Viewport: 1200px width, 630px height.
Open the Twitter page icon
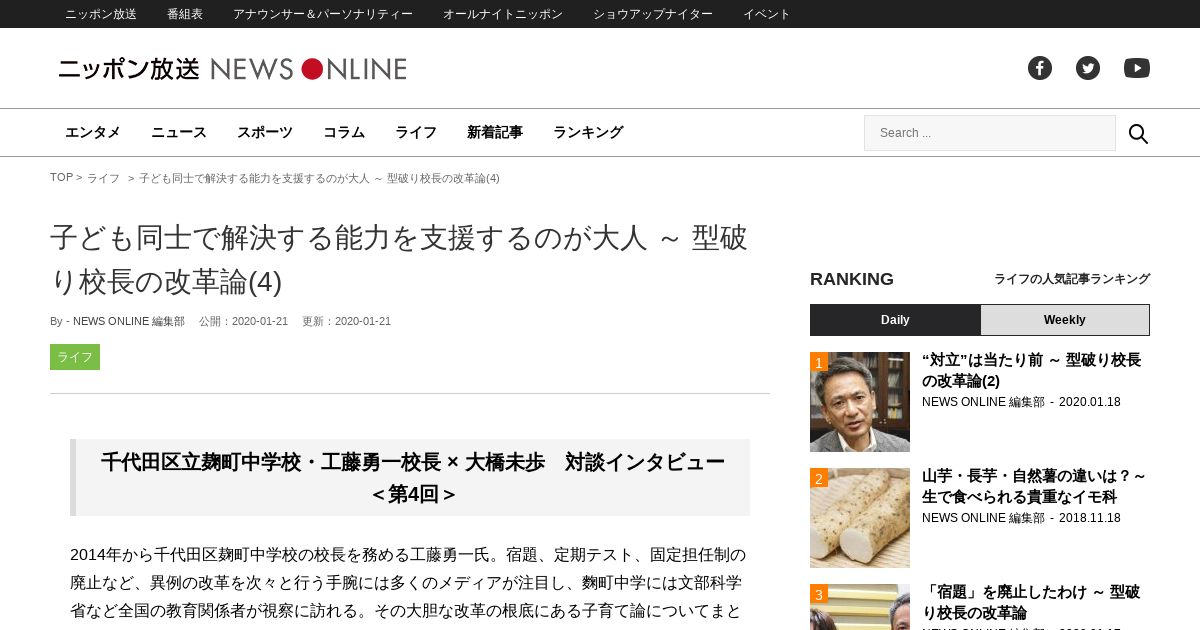click(x=1088, y=68)
